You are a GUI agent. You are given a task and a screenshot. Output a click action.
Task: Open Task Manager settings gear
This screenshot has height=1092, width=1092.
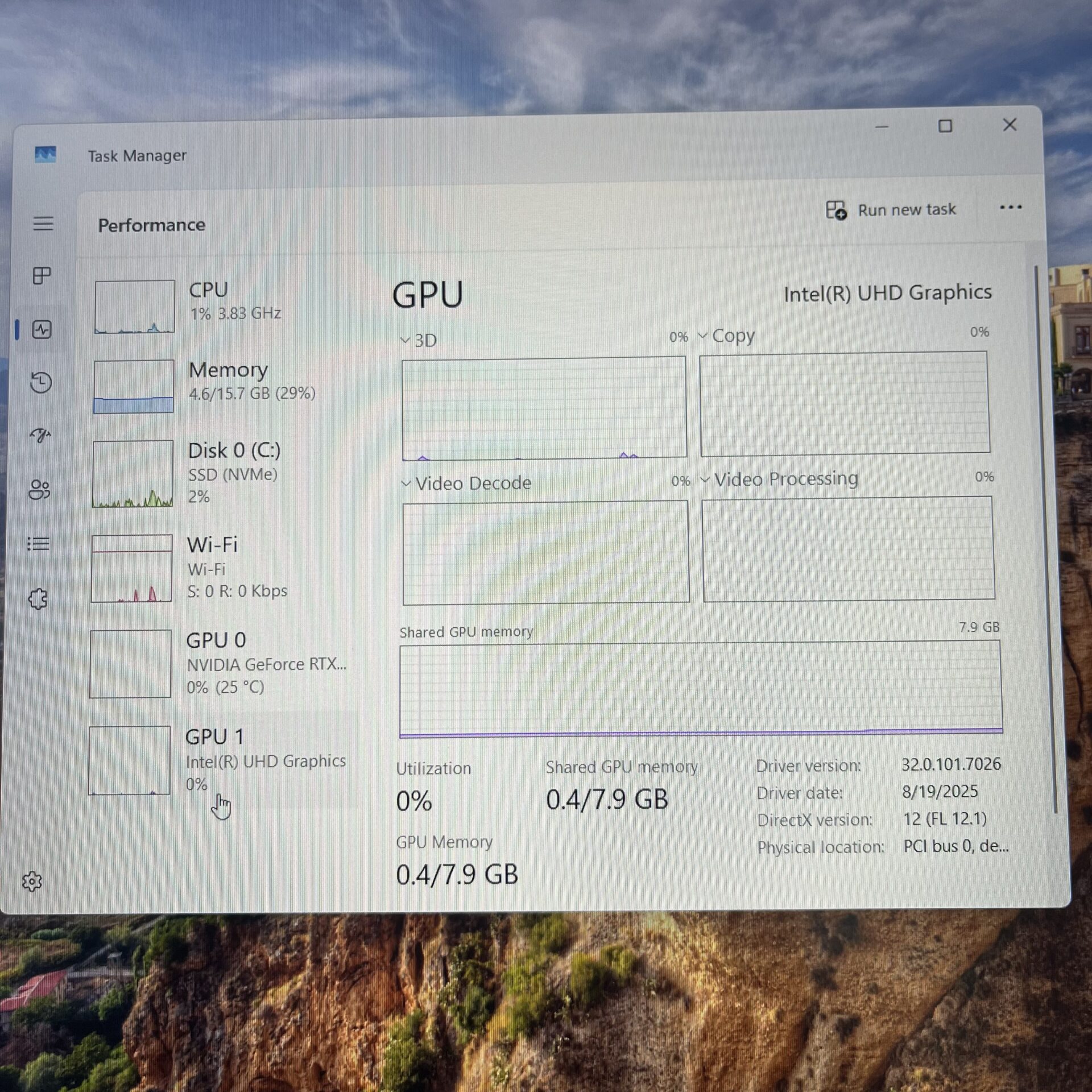pos(32,882)
